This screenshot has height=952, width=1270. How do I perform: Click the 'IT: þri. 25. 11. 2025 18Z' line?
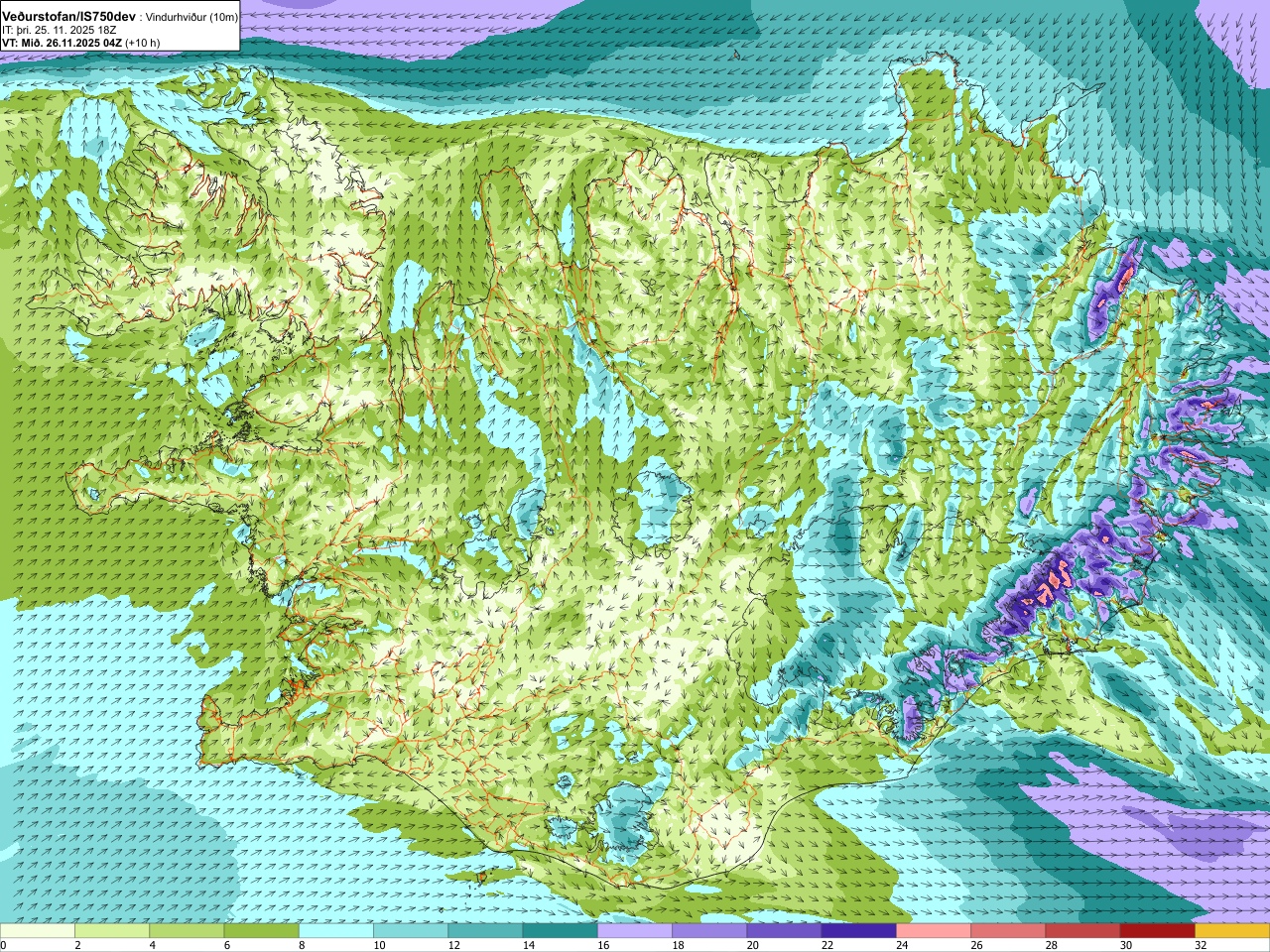pos(60,31)
